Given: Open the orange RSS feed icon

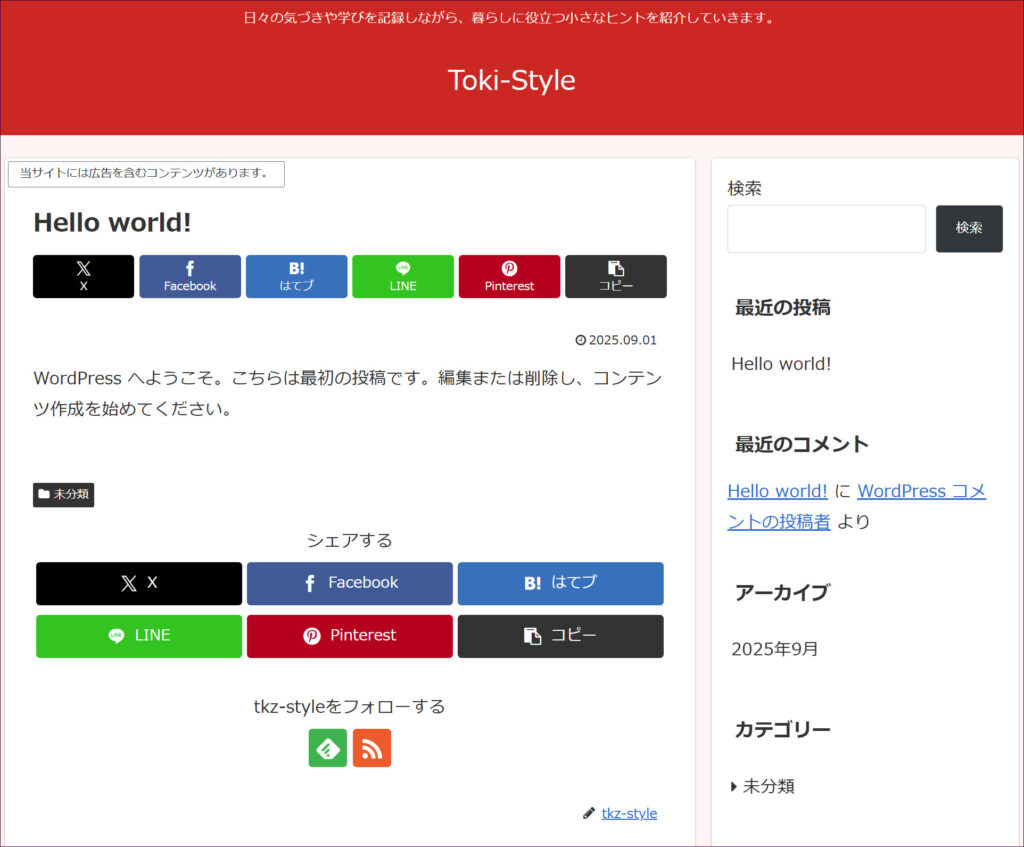Looking at the screenshot, I should point(372,748).
